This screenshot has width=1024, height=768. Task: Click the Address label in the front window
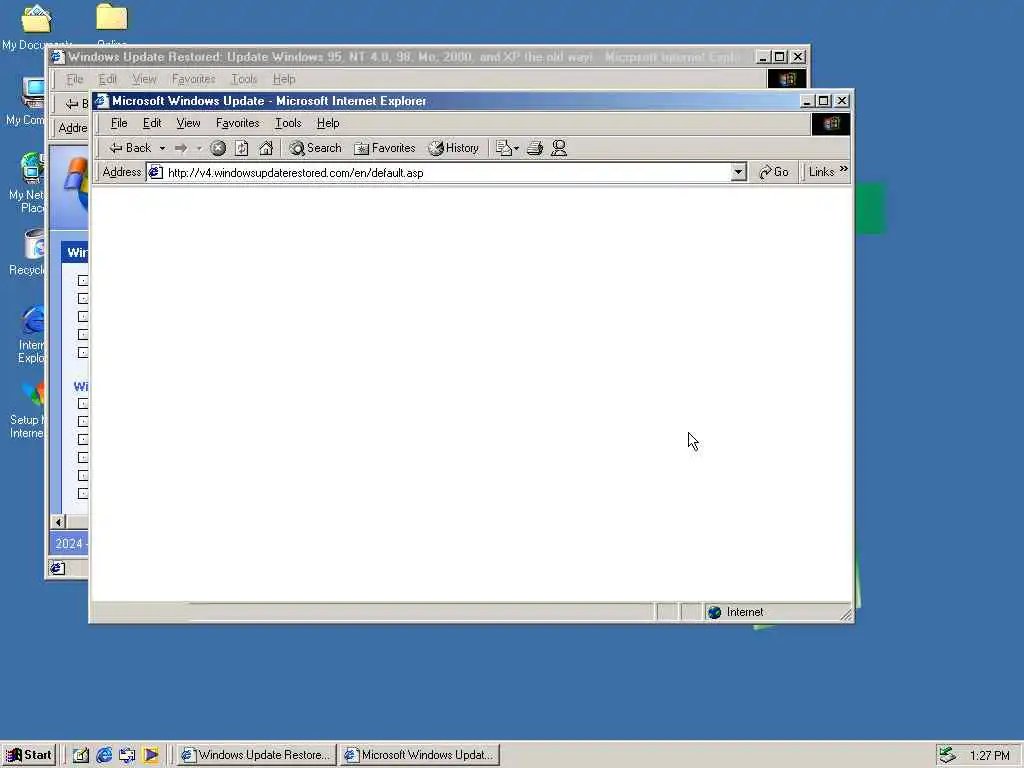pos(121,172)
